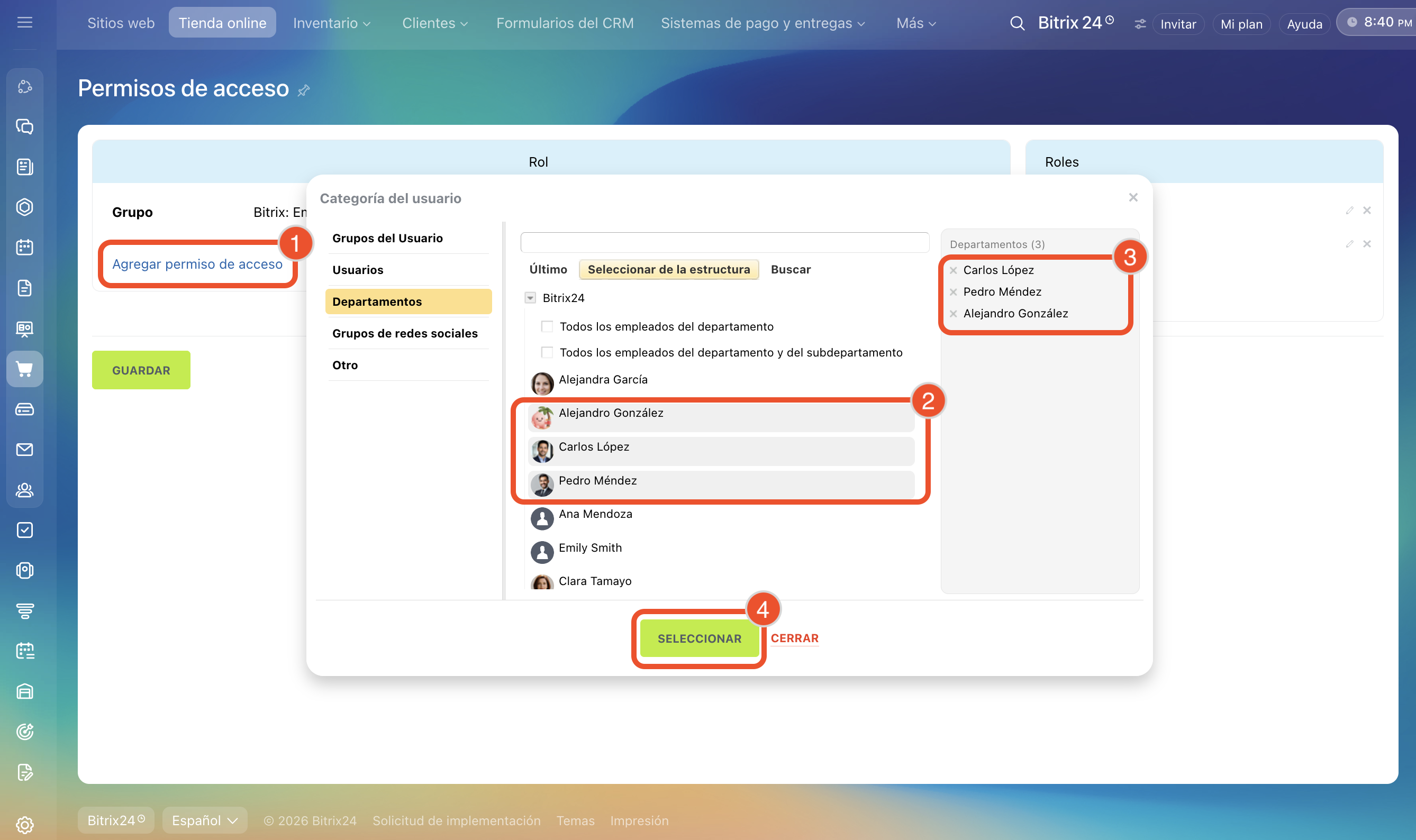The height and width of the screenshot is (840, 1416).
Task: Open the settings gear at sidebar bottom
Action: [x=24, y=824]
